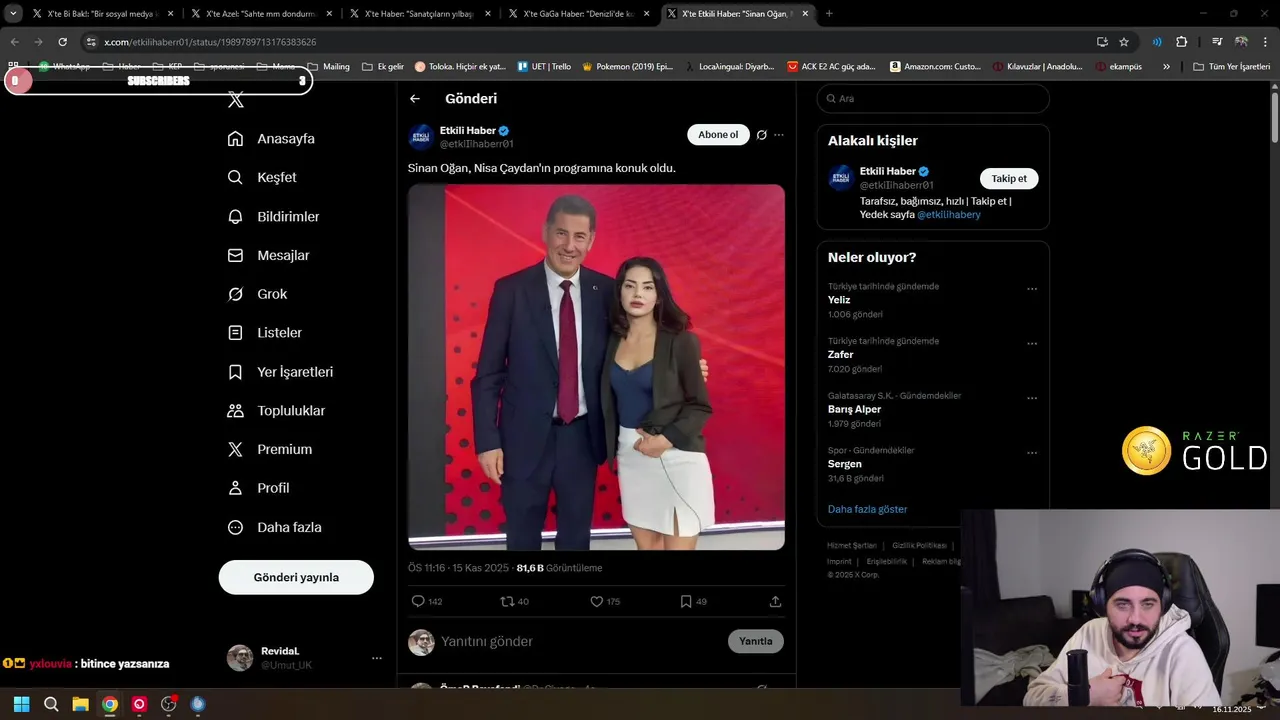Click the Profil person icon
1280x720 pixels.
pyautogui.click(x=235, y=488)
